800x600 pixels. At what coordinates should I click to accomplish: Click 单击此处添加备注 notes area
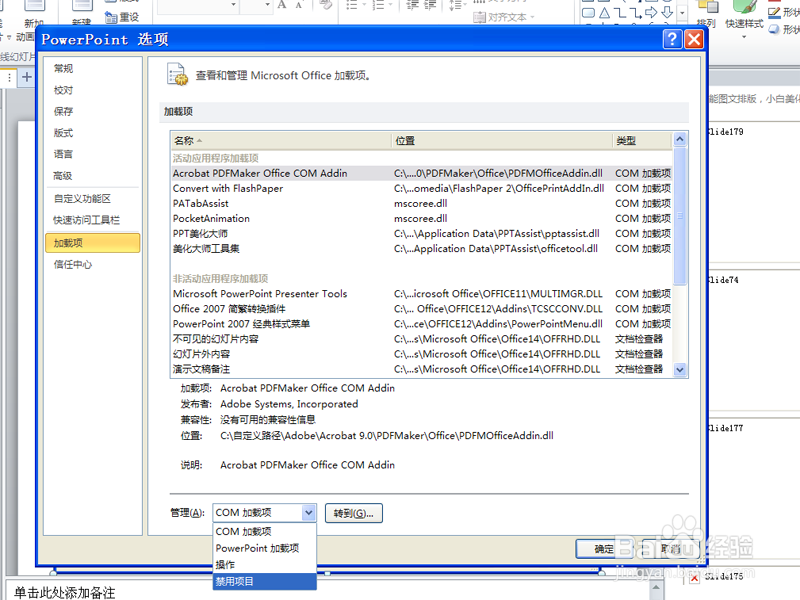pyautogui.click(x=64, y=592)
